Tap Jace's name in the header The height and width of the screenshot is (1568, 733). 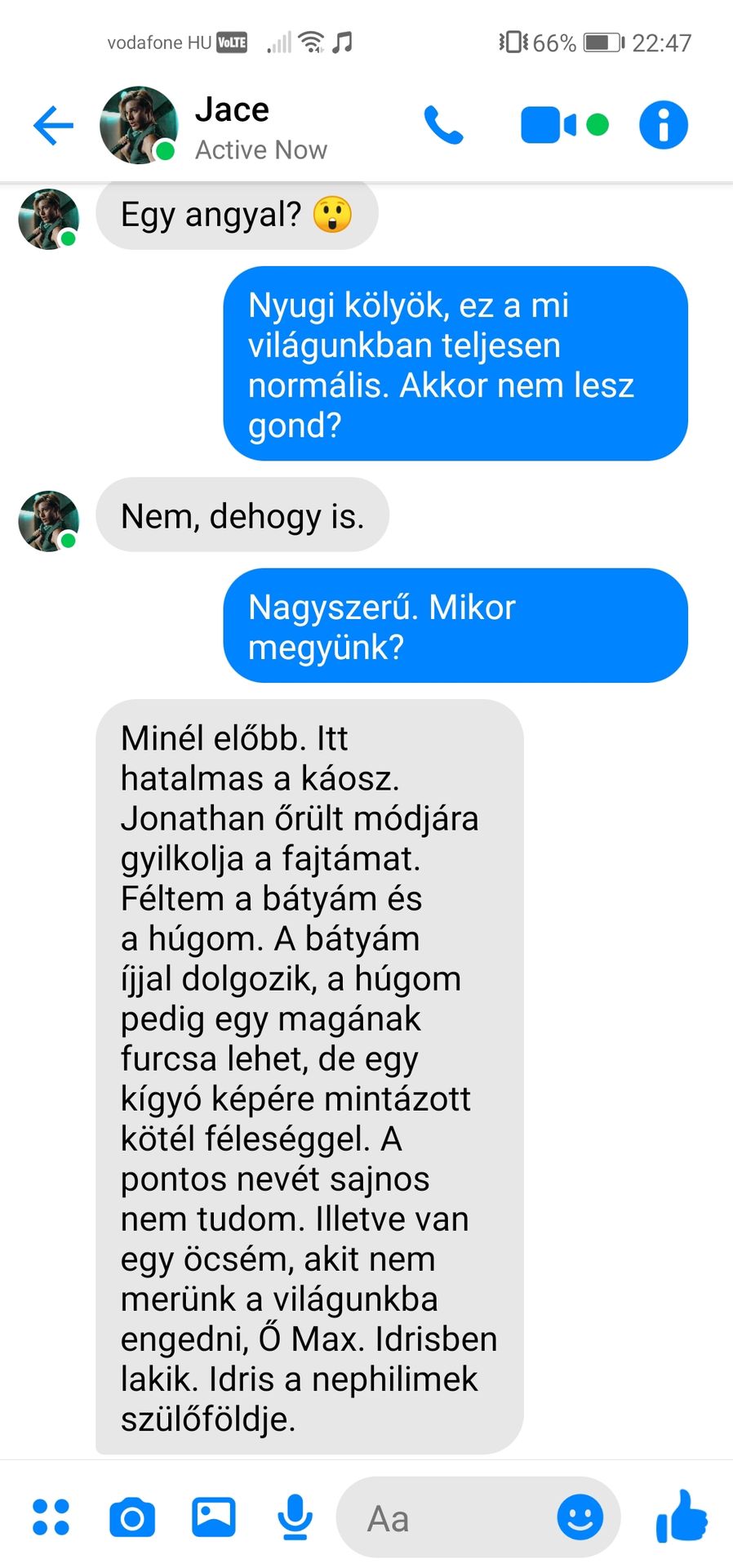click(232, 109)
